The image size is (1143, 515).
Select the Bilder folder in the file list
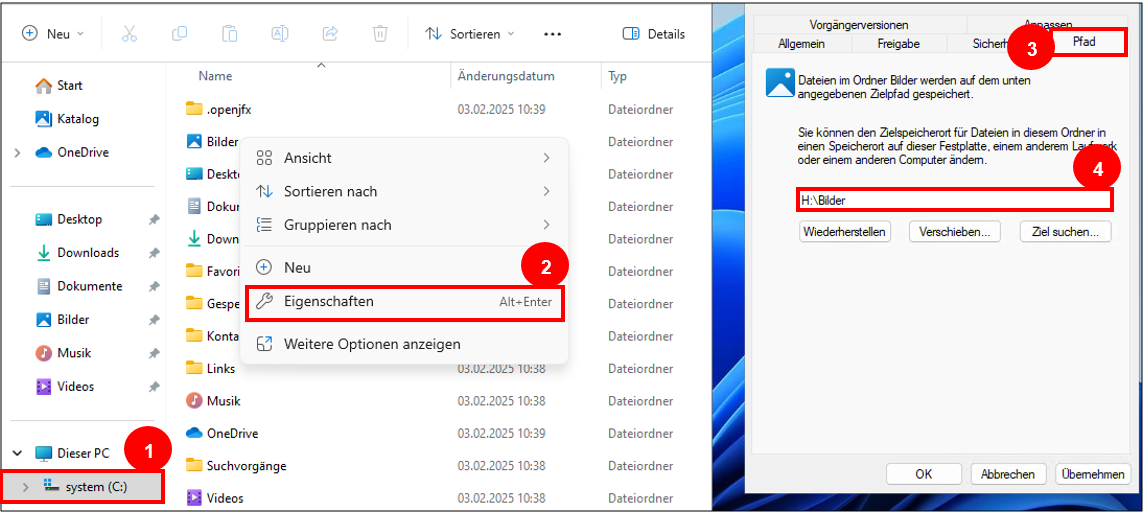point(213,142)
